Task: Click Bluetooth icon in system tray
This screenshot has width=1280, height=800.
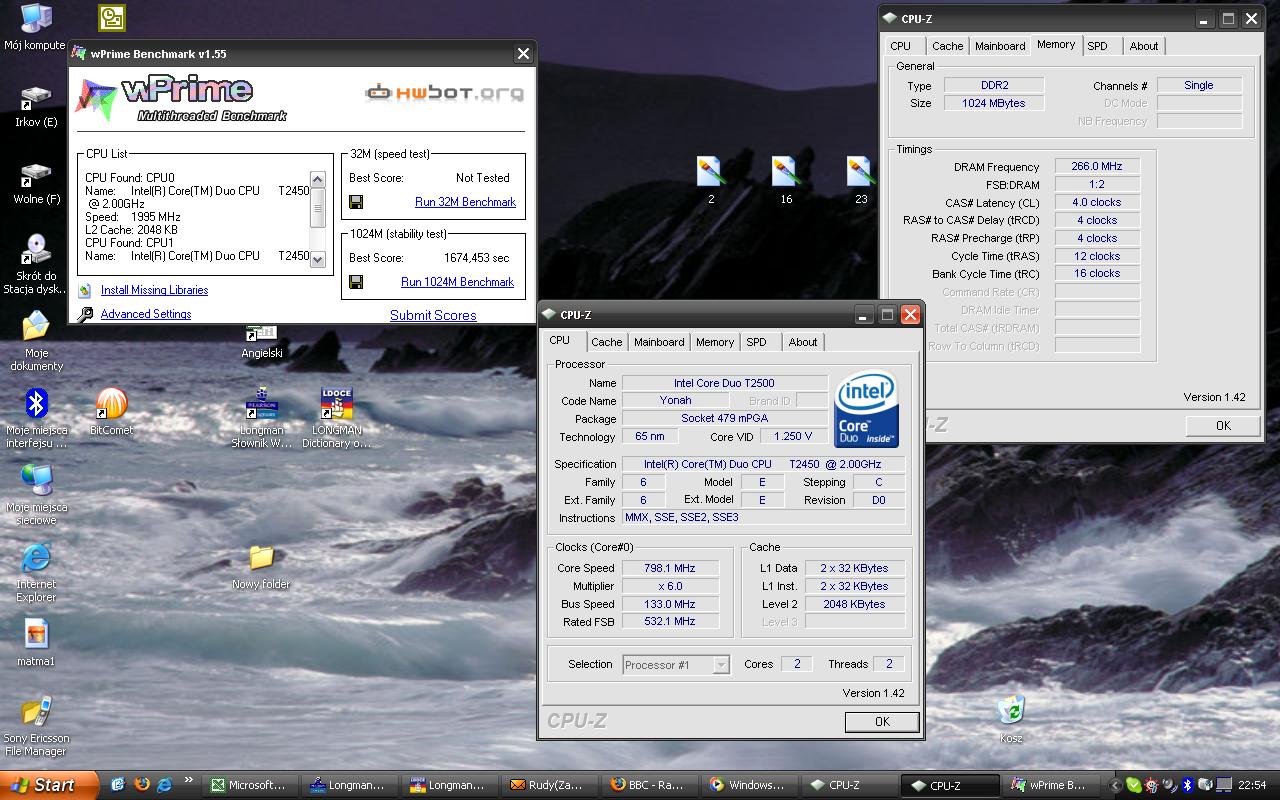Action: (1187, 785)
